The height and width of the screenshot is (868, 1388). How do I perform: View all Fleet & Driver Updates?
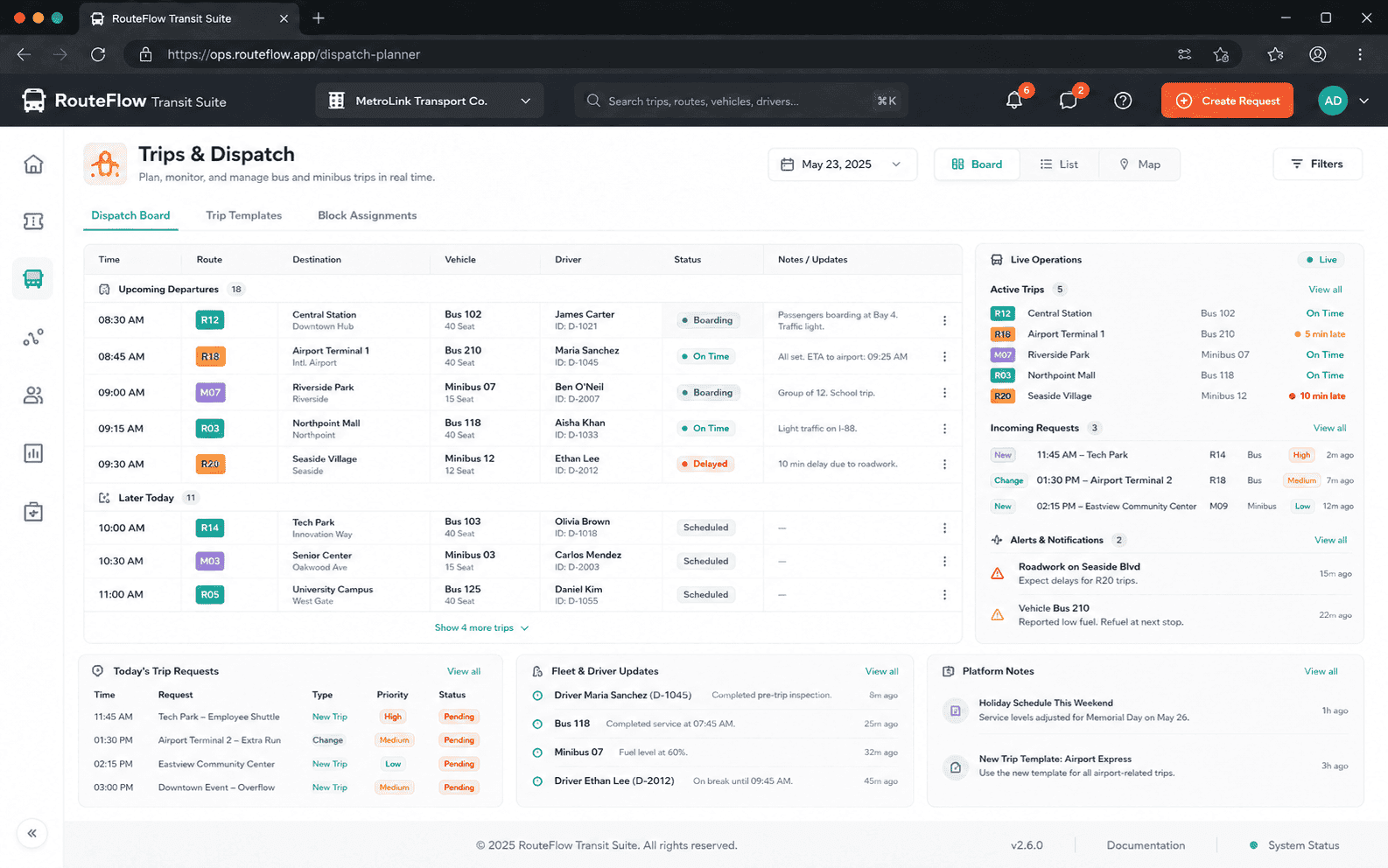(x=881, y=671)
